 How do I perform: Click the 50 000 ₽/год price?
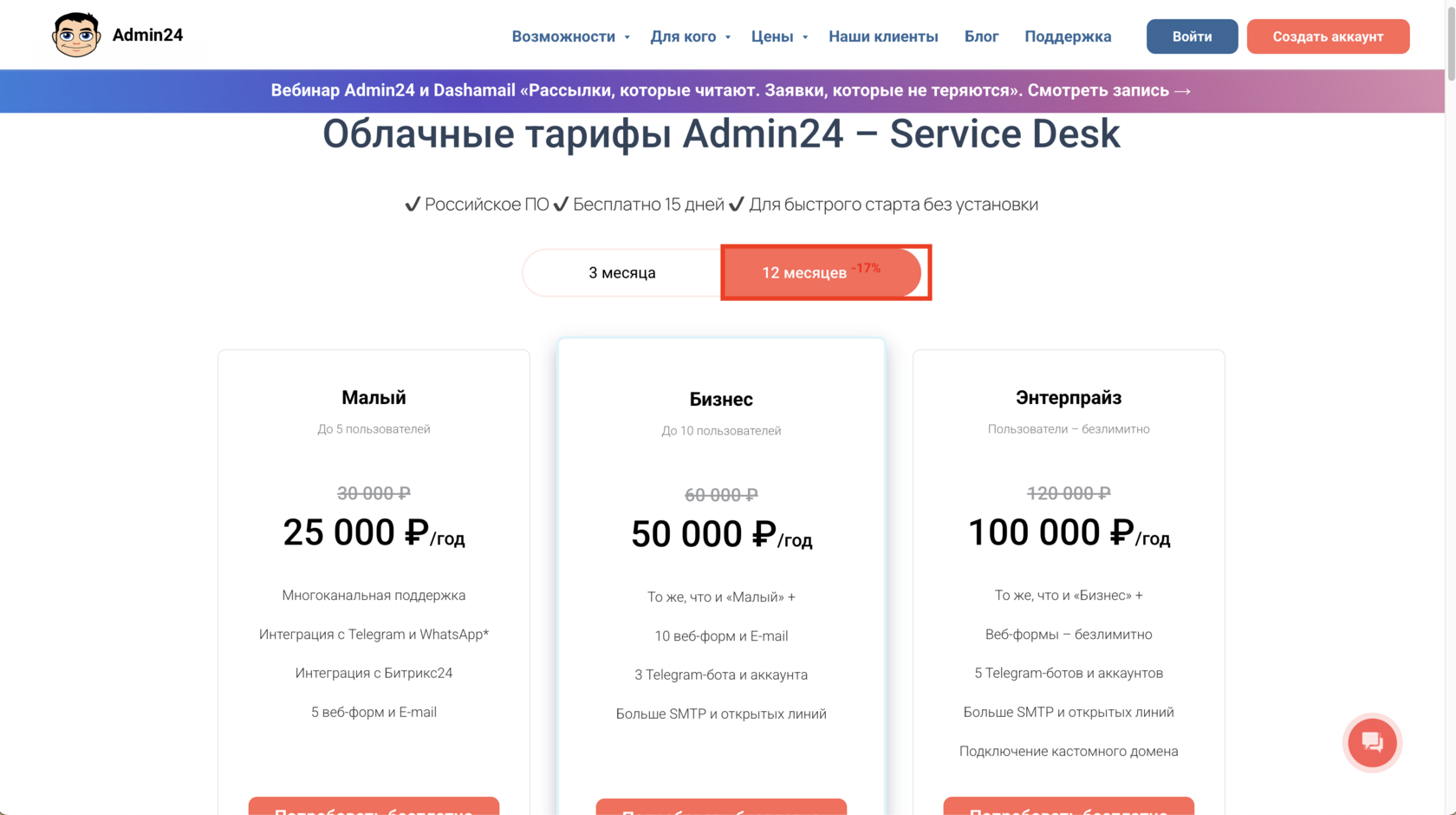(721, 534)
